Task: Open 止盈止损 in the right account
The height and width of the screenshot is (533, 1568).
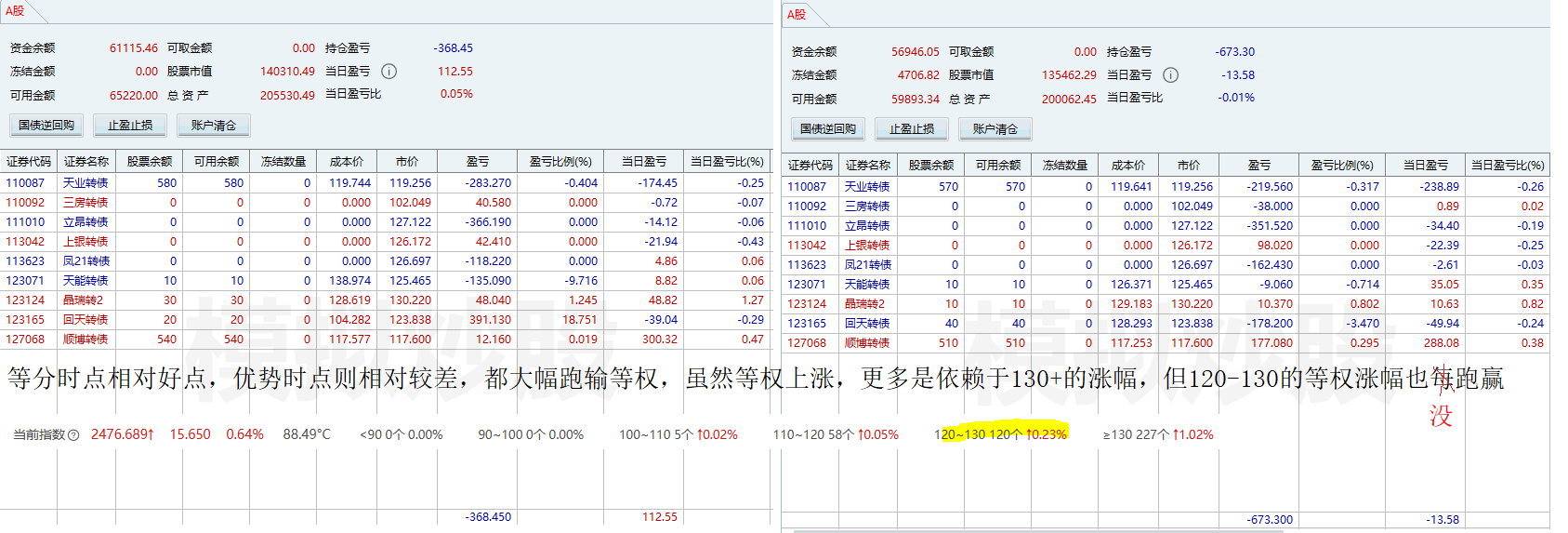Action: click(912, 129)
